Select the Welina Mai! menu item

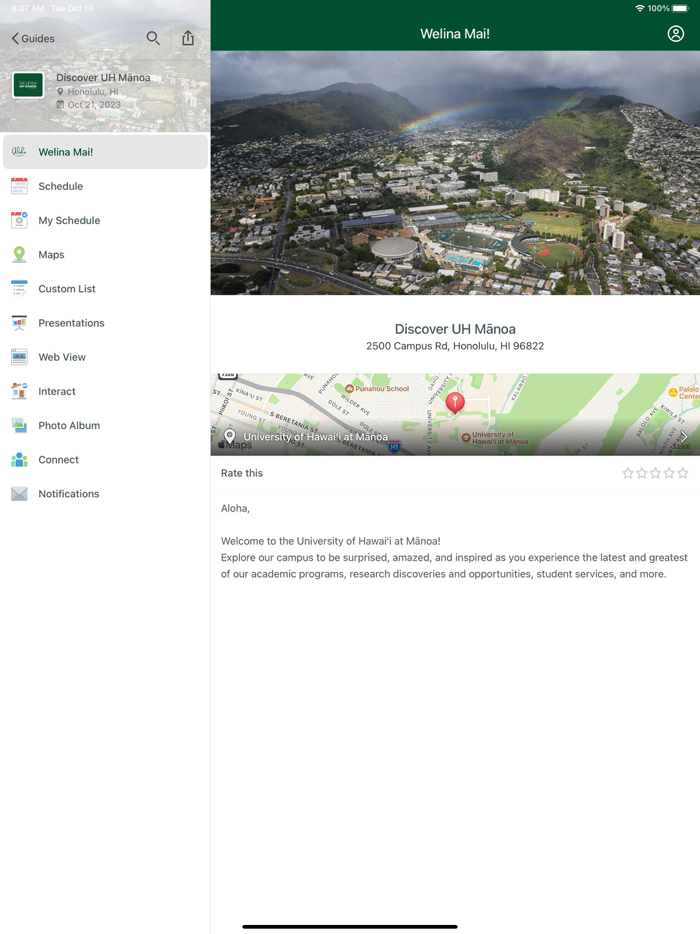pos(105,152)
